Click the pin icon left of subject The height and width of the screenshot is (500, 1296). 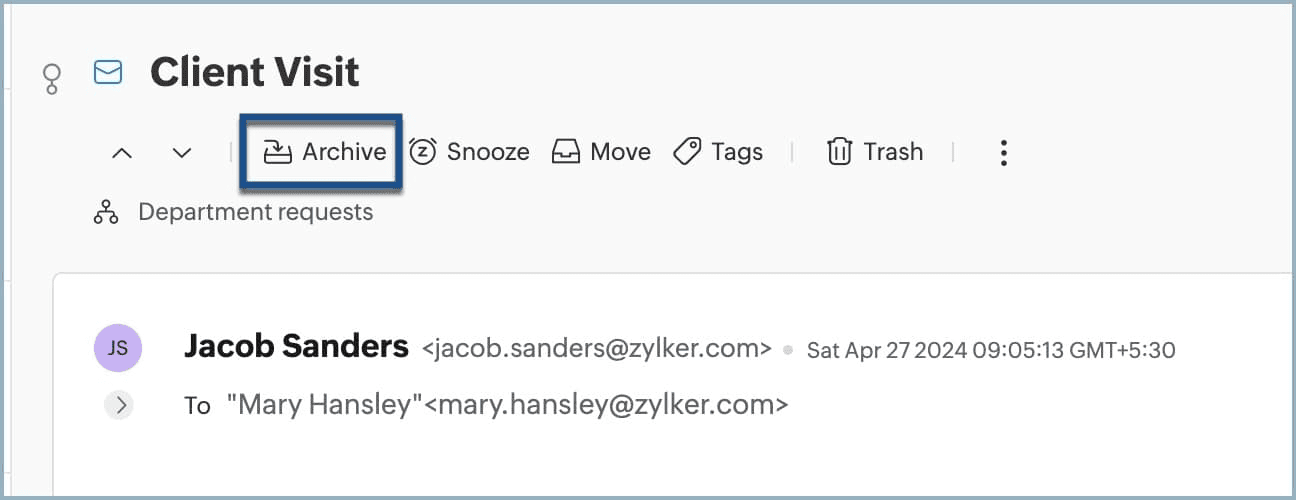(51, 79)
